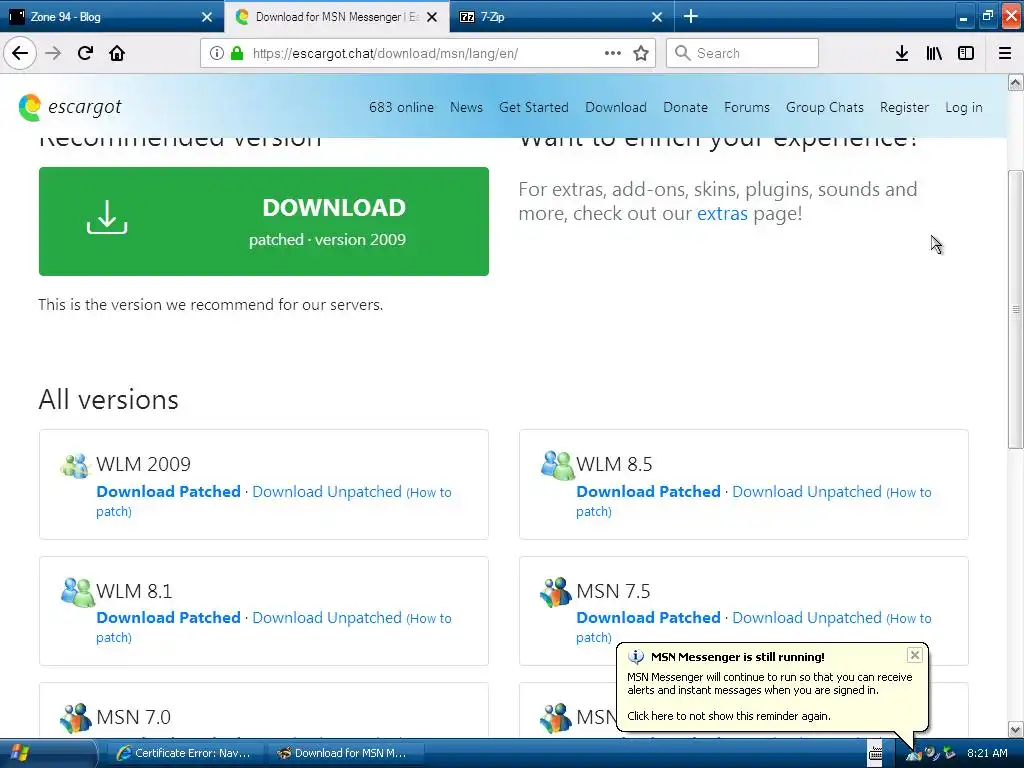
Task: Close the Download for MSN Messenger tab
Action: (432, 17)
